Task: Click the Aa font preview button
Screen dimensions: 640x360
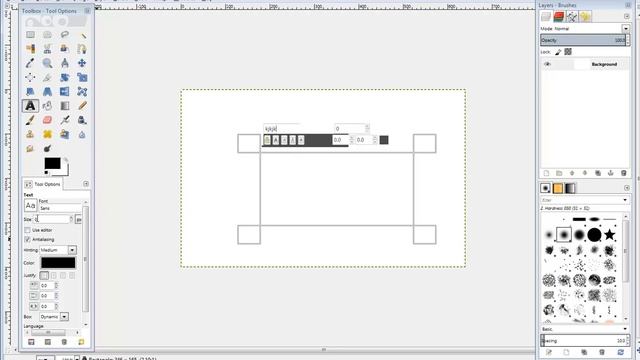Action: click(x=30, y=206)
